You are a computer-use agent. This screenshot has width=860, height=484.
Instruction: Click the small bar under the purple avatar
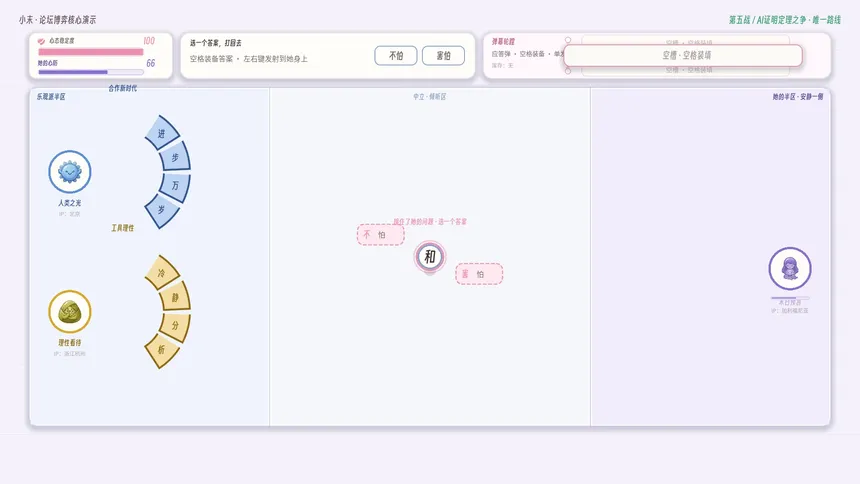tap(790, 297)
